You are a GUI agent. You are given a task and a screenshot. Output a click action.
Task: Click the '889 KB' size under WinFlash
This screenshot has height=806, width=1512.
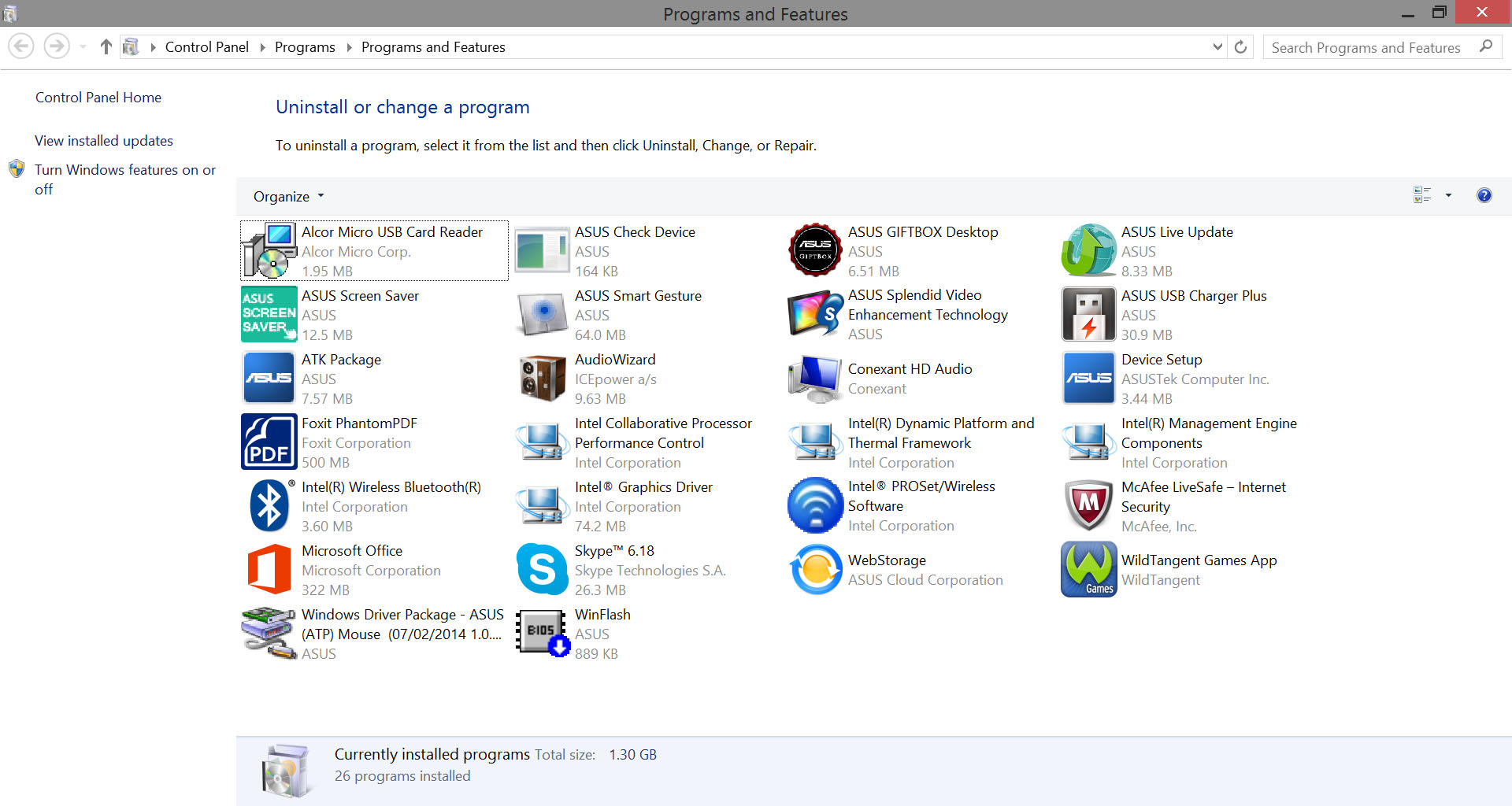coord(596,654)
